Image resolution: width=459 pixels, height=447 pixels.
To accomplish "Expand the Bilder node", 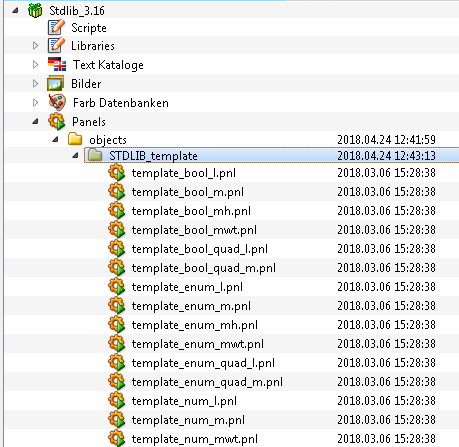I will click(x=35, y=83).
